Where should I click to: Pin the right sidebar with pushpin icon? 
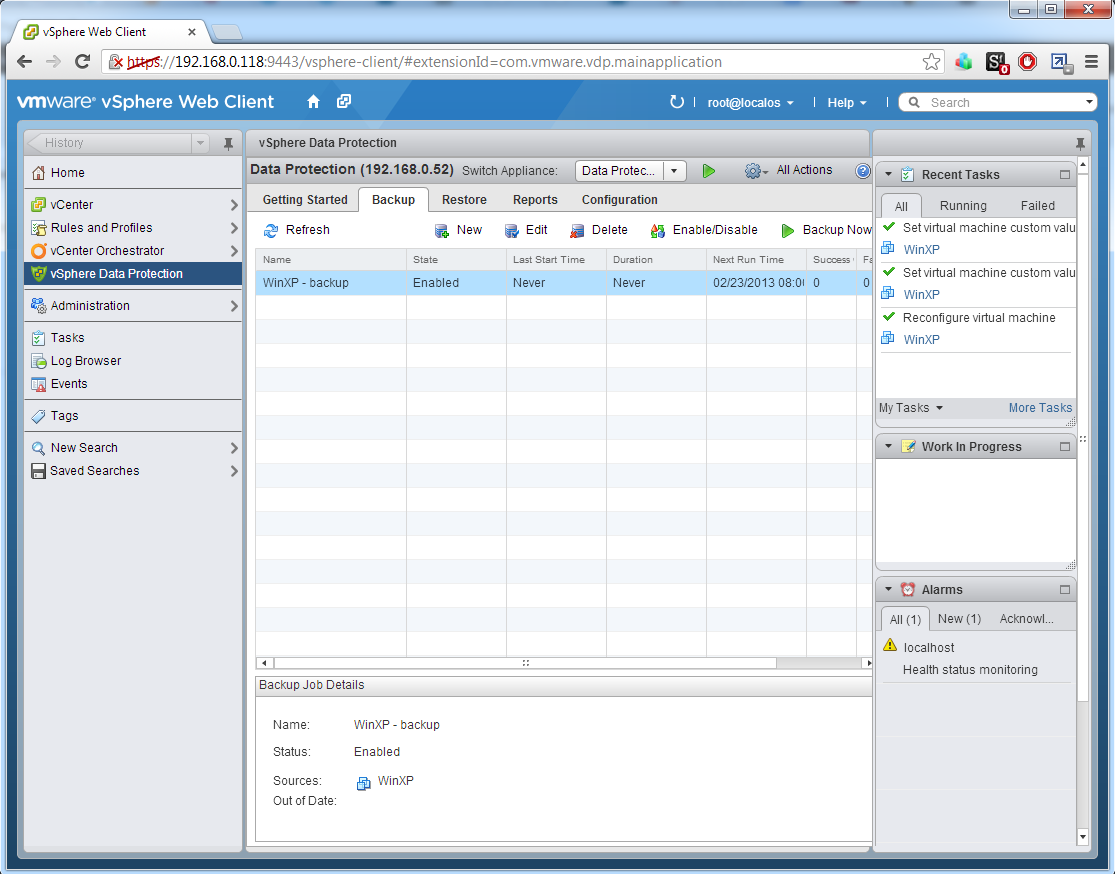(1080, 144)
